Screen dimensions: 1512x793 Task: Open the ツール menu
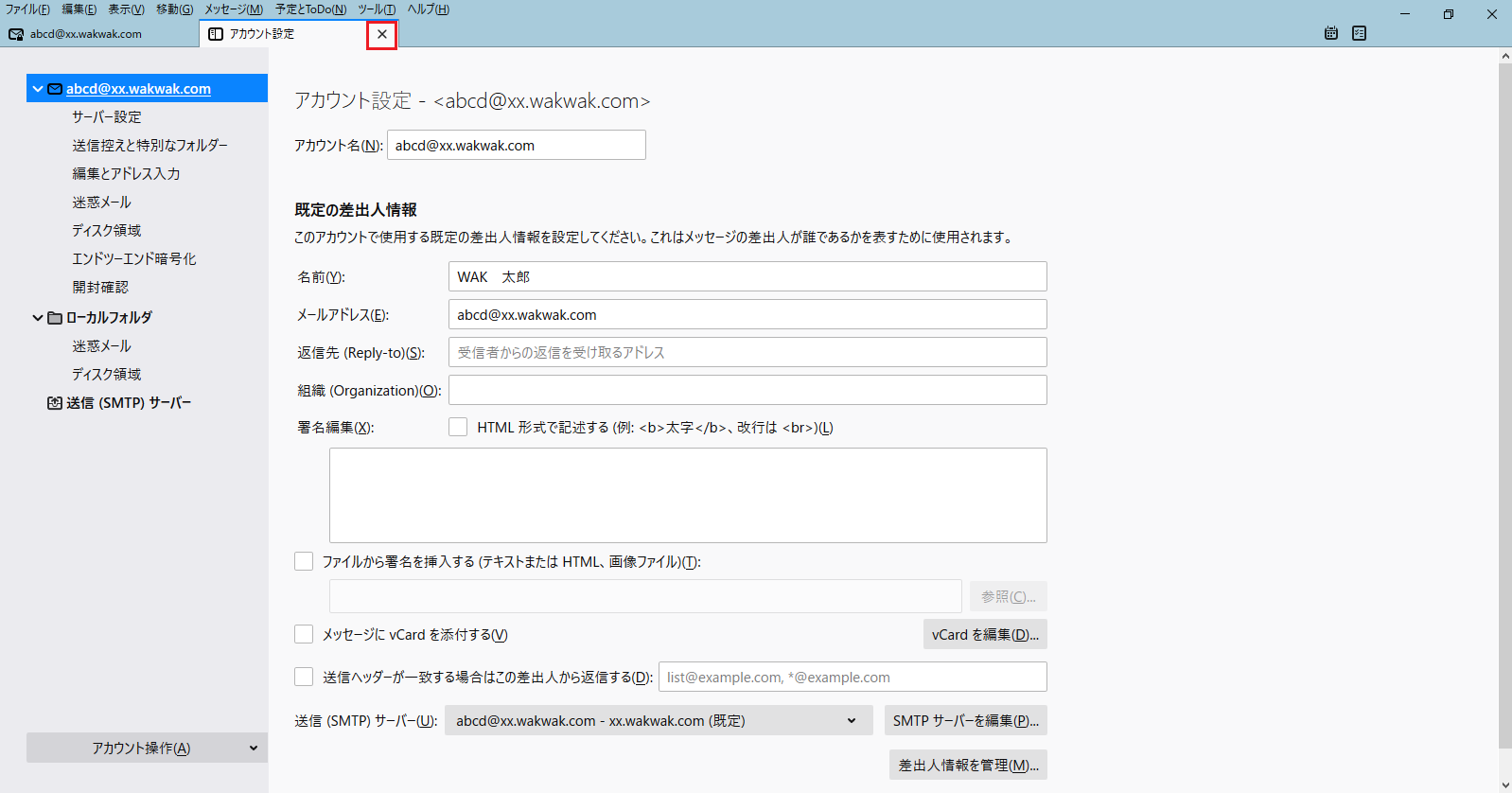pyautogui.click(x=377, y=9)
